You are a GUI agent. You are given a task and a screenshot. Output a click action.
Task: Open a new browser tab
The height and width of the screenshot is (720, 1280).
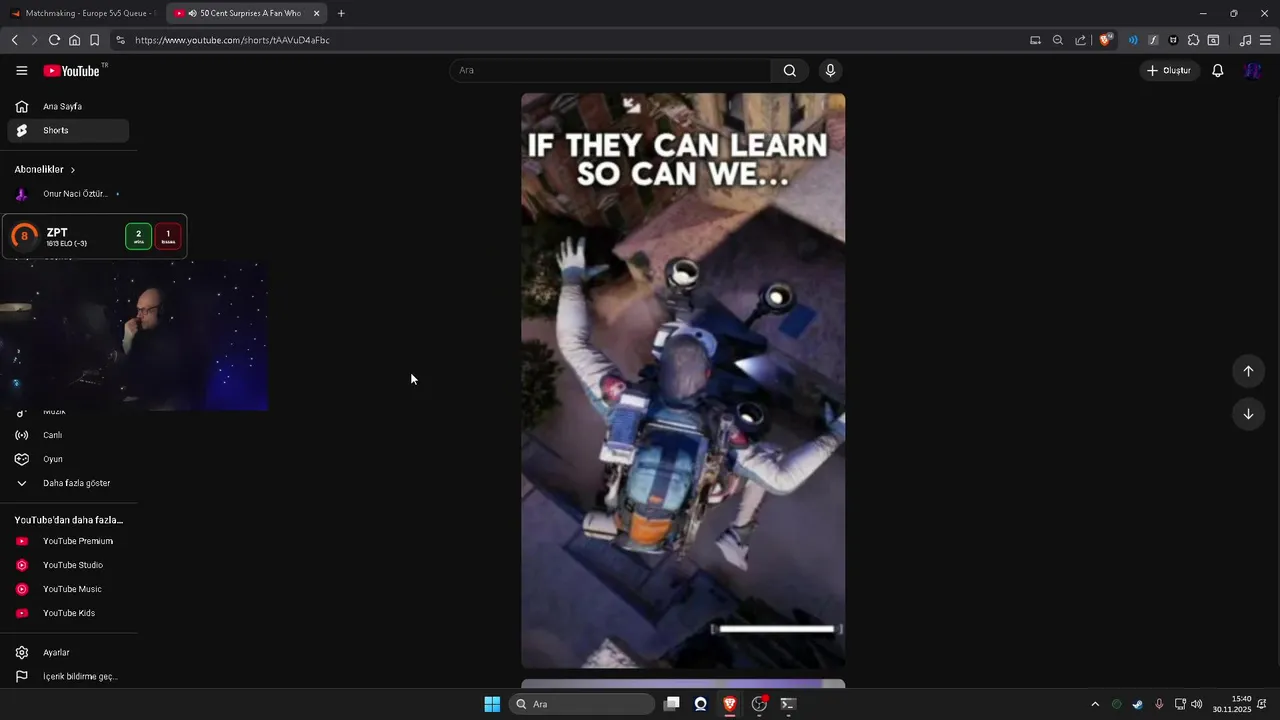click(341, 13)
